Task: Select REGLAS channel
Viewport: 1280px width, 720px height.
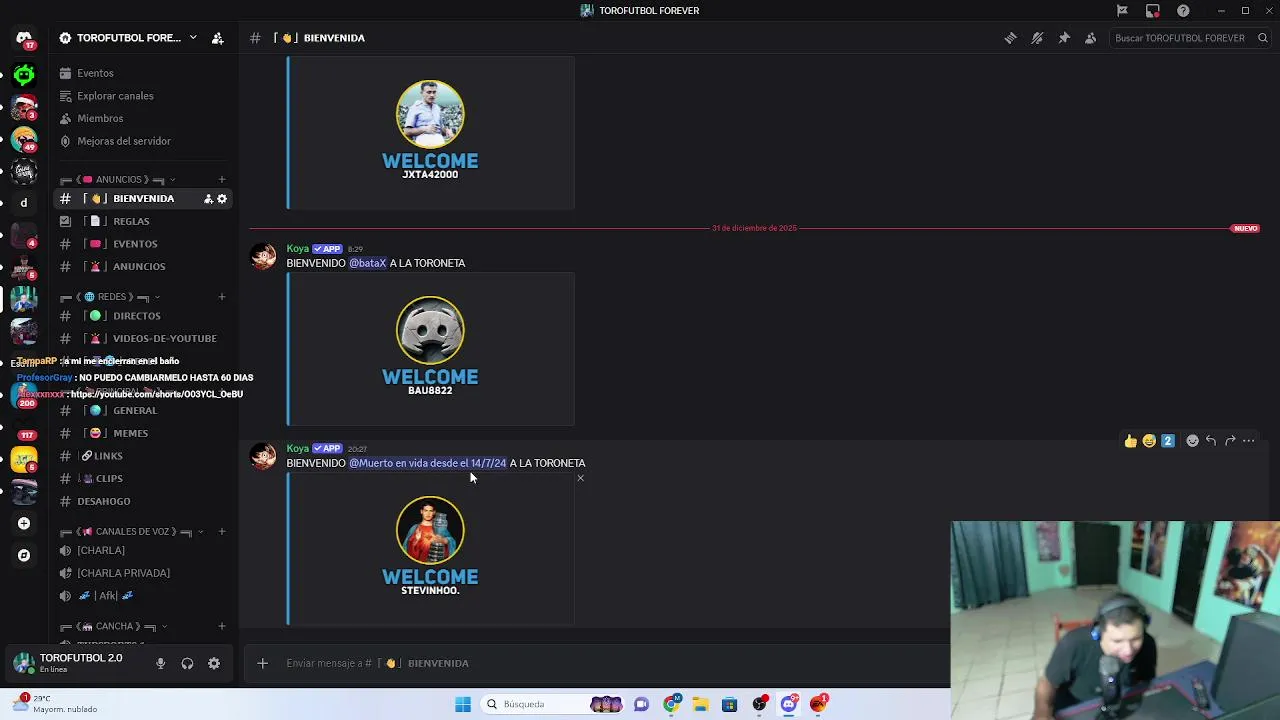Action: (x=144, y=221)
